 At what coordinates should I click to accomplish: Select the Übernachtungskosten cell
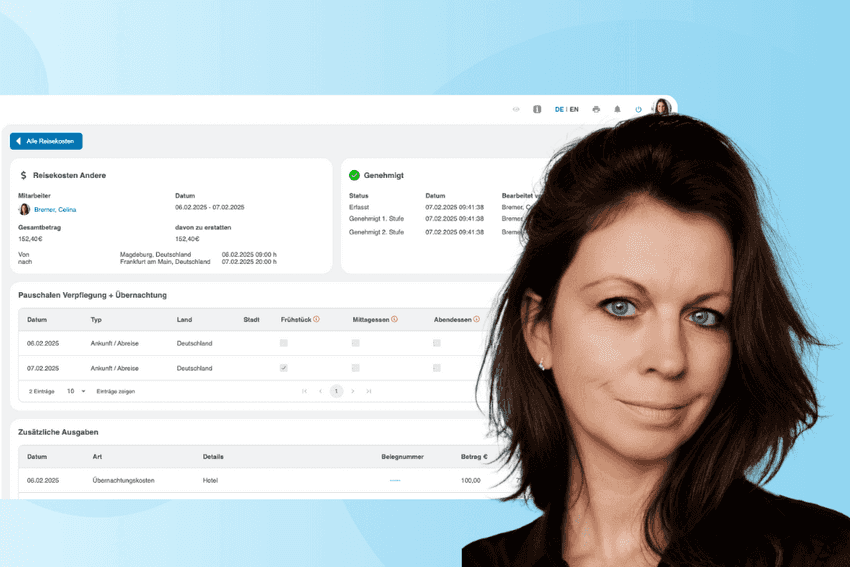[124, 480]
